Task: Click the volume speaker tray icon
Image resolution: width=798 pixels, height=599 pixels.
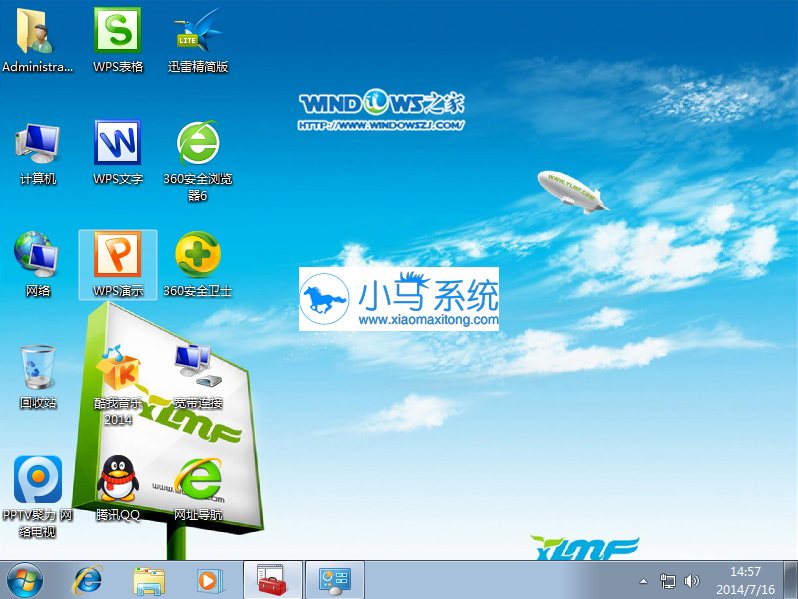Action: coord(691,581)
